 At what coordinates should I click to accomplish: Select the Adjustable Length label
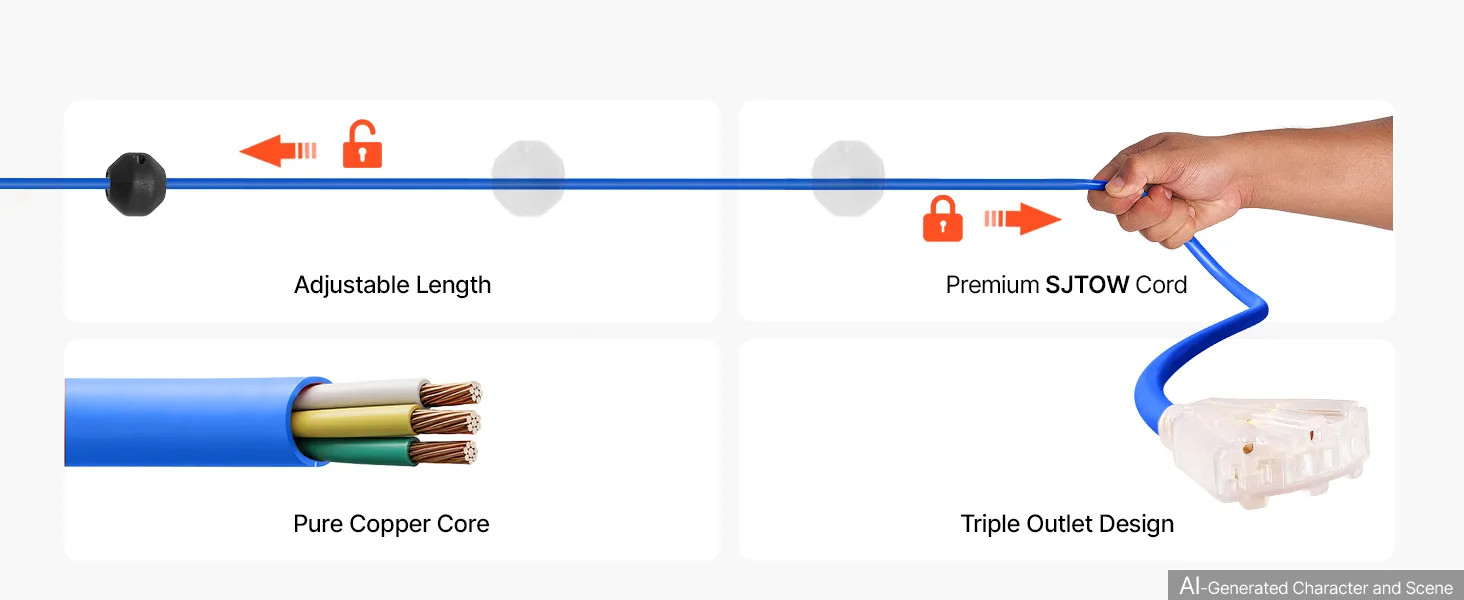click(392, 285)
